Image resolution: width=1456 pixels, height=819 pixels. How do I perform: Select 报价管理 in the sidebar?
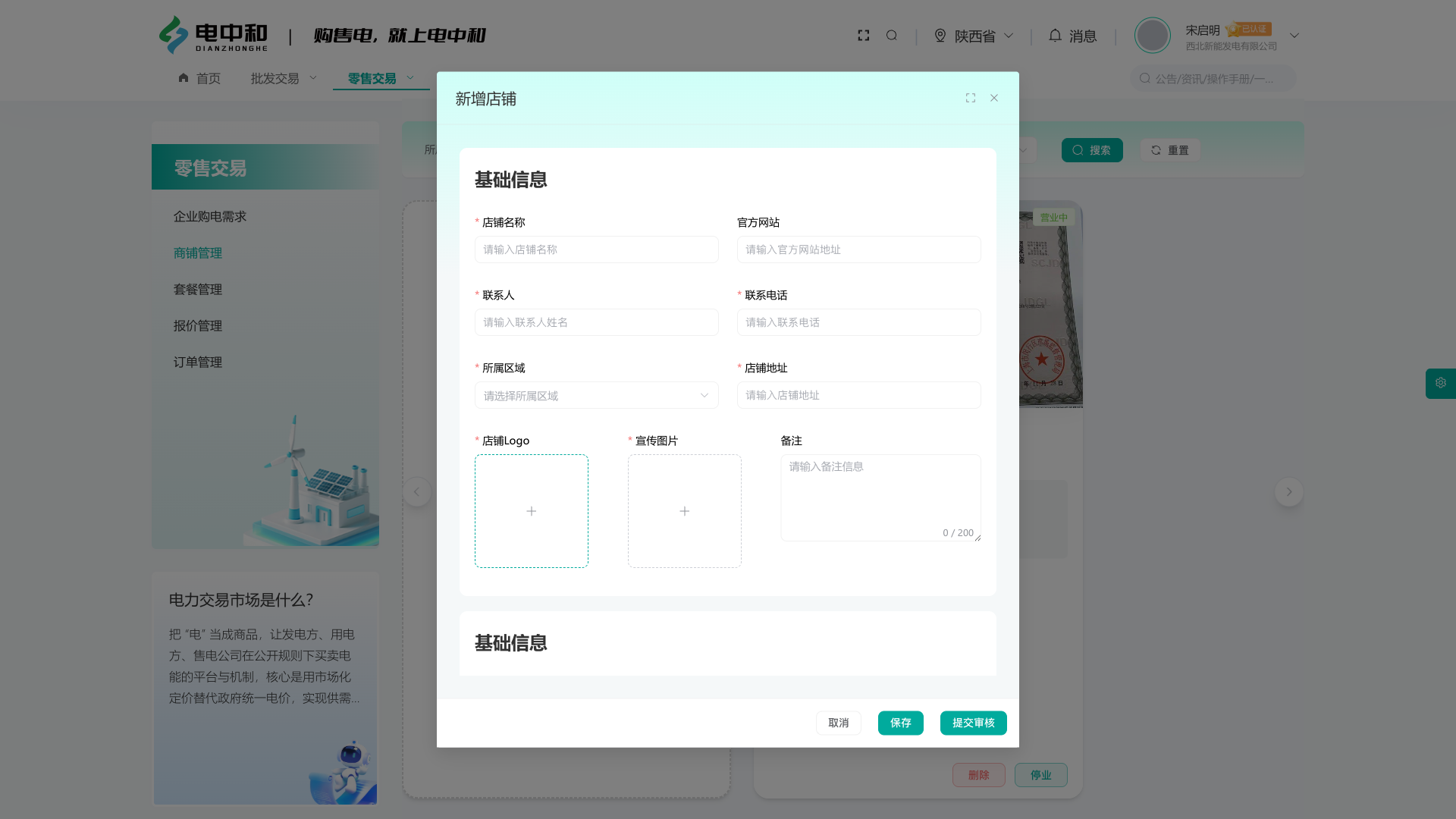198,326
